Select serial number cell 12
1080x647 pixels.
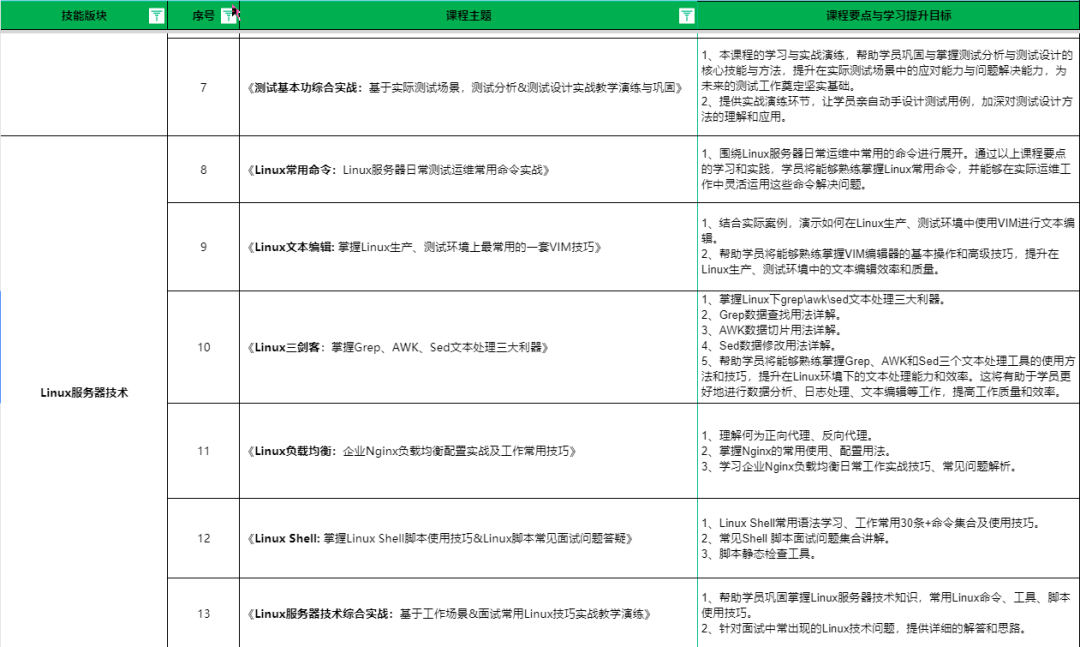[204, 538]
